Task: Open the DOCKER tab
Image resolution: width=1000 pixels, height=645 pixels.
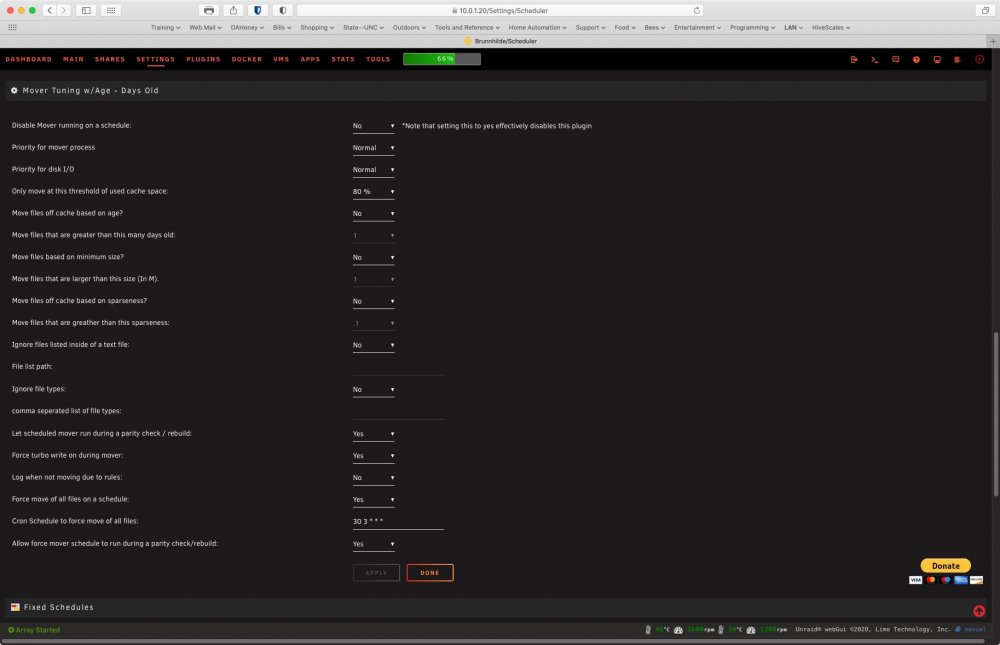Action: click(x=246, y=59)
